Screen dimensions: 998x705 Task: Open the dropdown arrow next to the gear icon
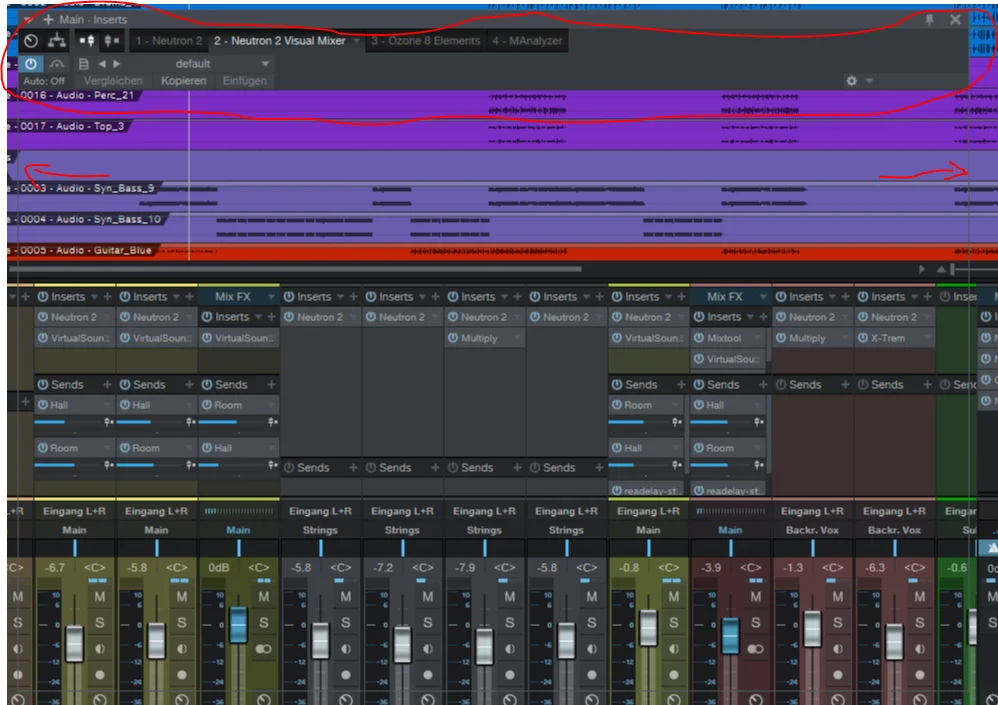pyautogui.click(x=869, y=81)
